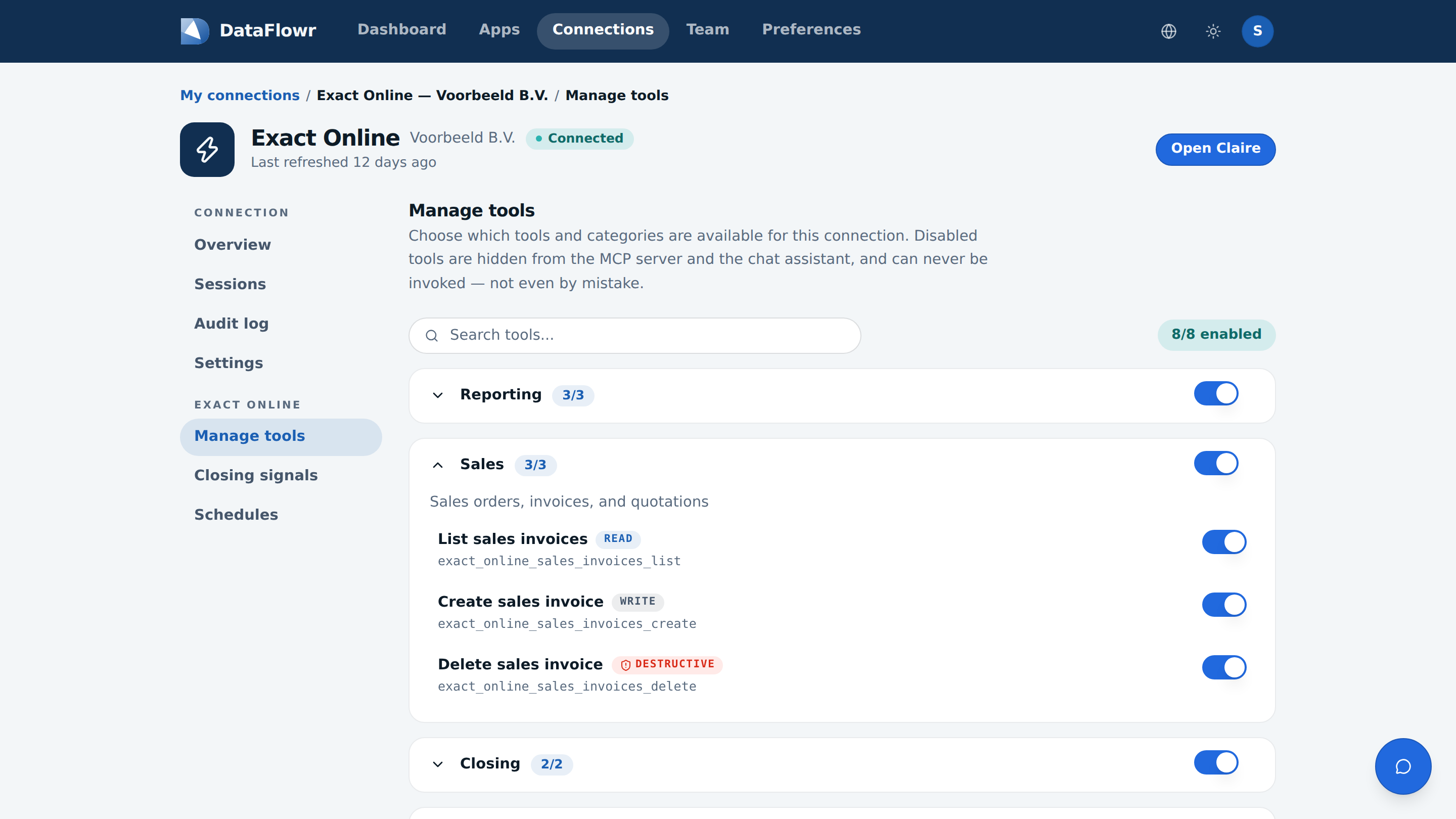Click the Delete sales invoice title
1456x819 pixels.
[520, 665]
